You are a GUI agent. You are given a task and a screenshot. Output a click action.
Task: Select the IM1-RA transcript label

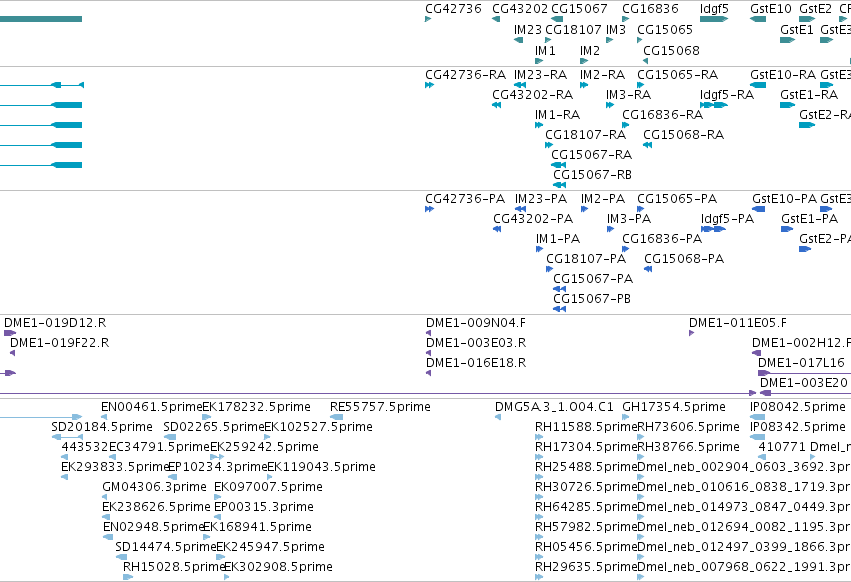pos(557,115)
